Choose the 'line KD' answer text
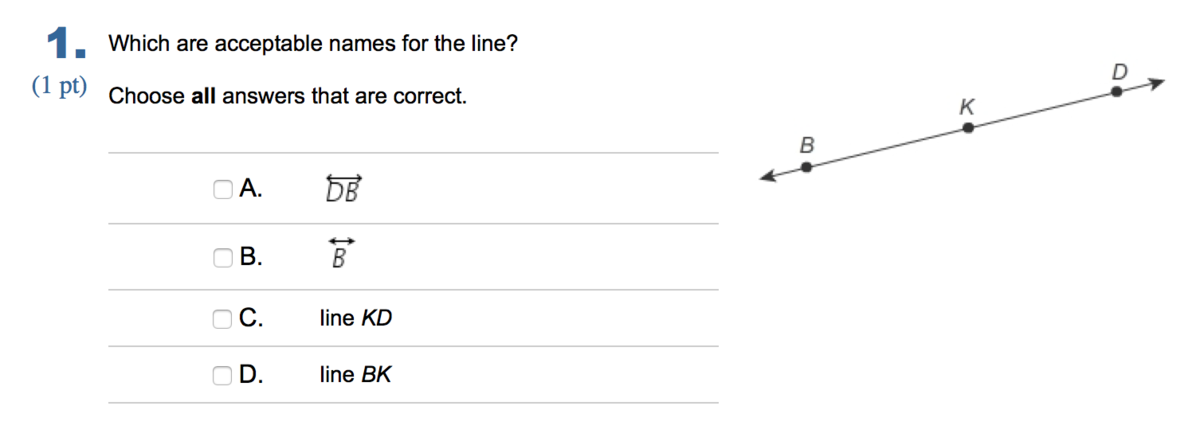The height and width of the screenshot is (441, 1200). coord(356,319)
